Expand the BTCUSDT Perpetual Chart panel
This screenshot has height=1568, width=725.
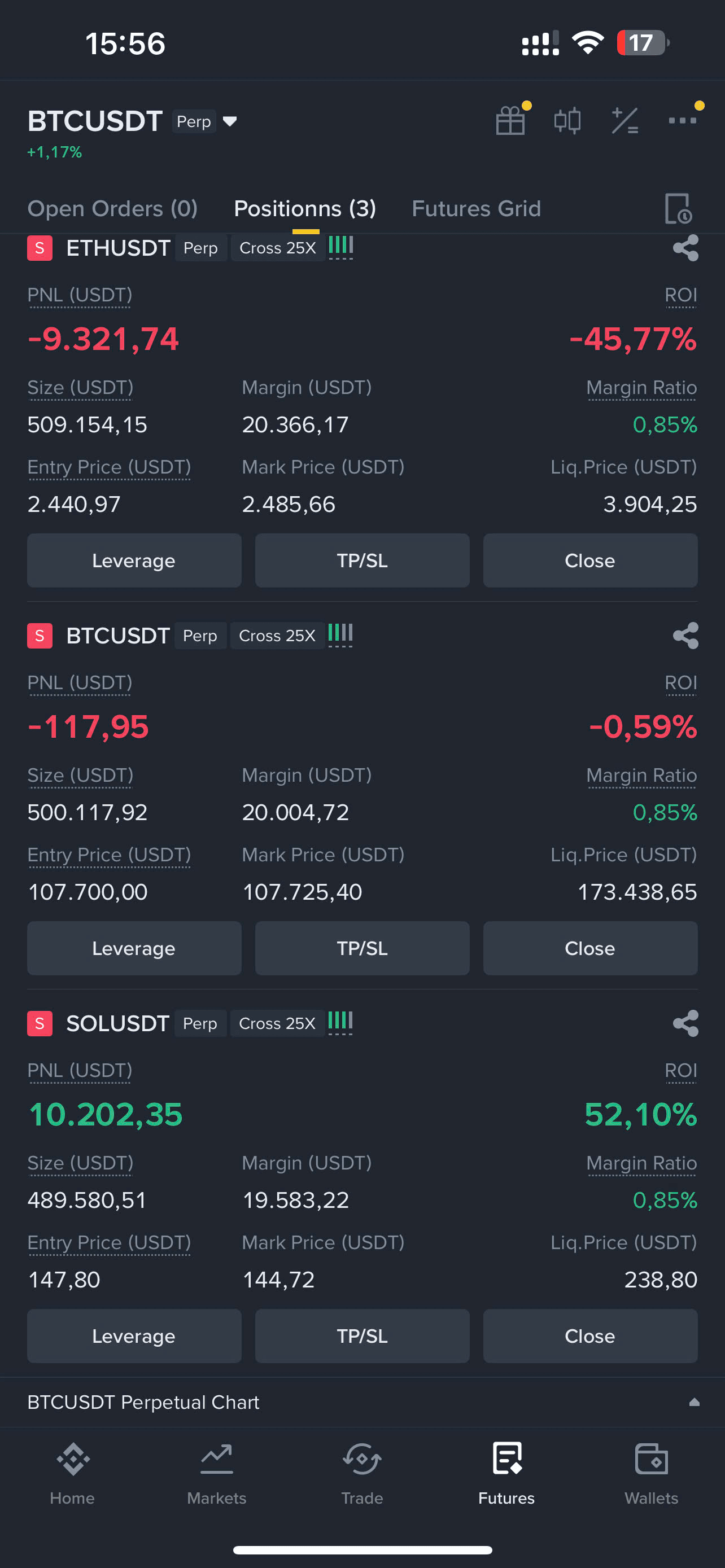pos(694,1402)
